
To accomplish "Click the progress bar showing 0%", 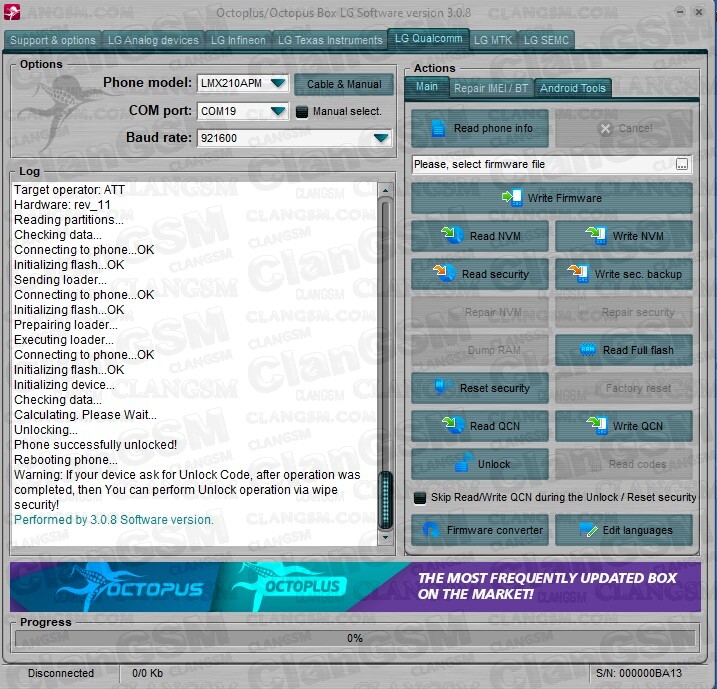I will [355, 638].
